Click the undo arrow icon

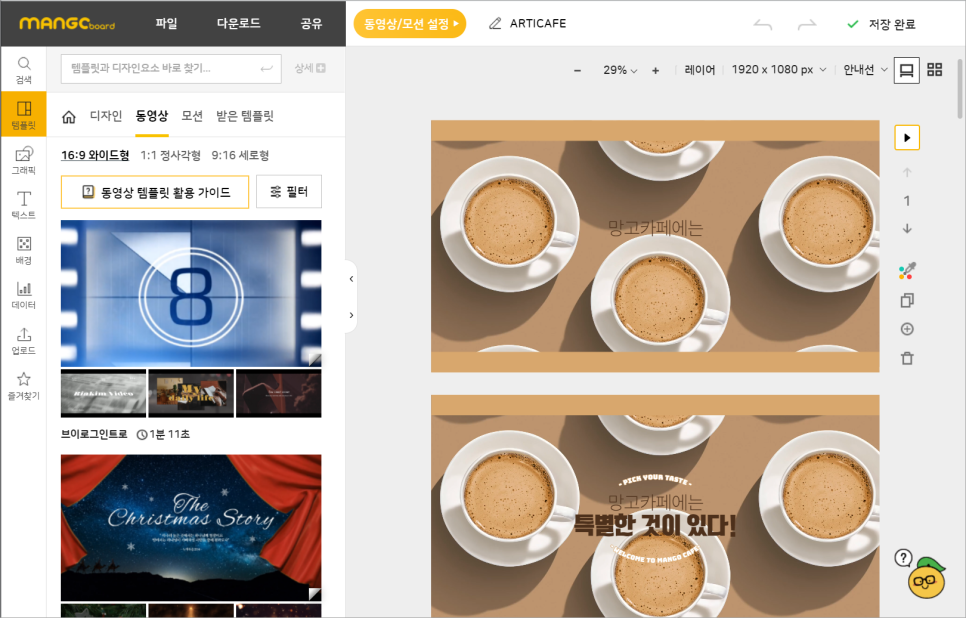763,24
